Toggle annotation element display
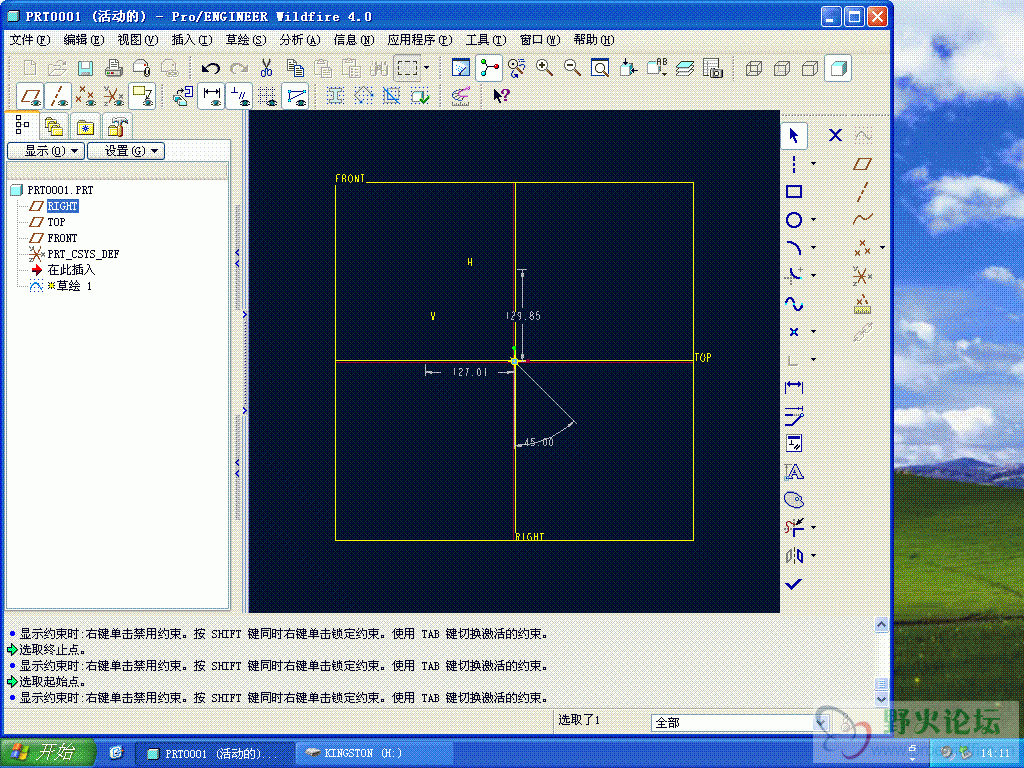The image size is (1024, 768). (x=142, y=96)
